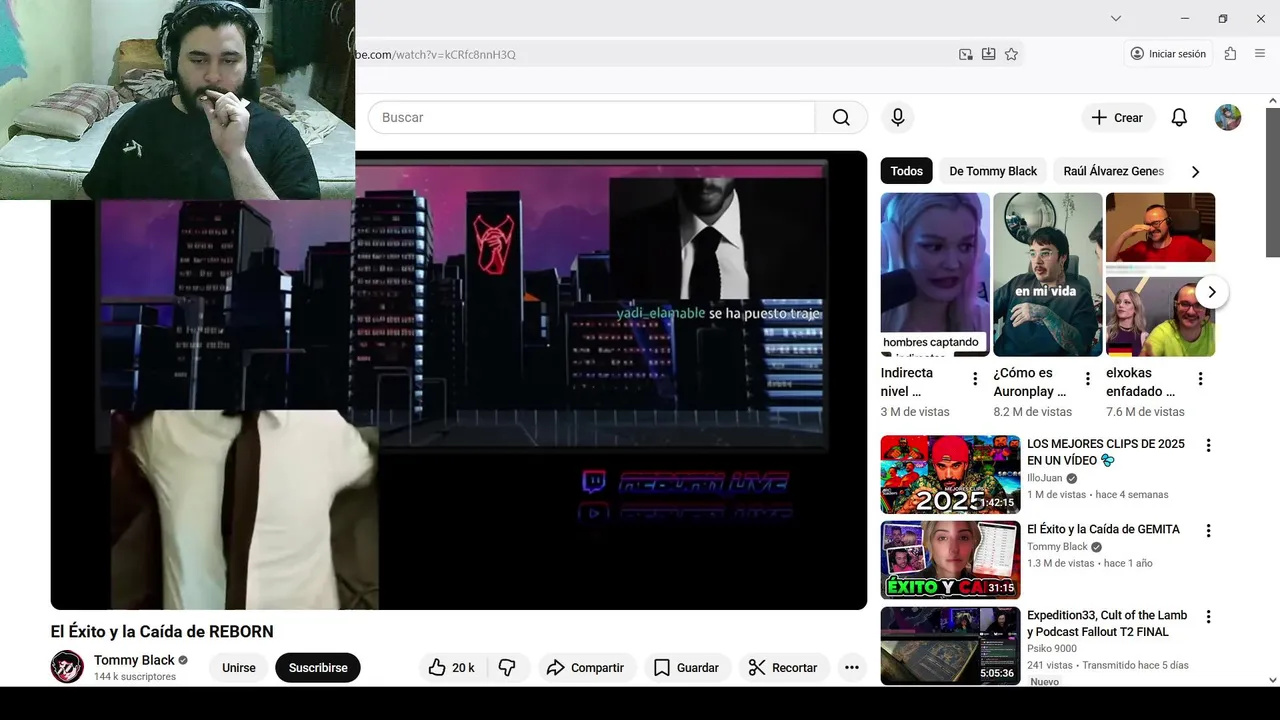
Task: Click the Suscribirse button
Action: point(318,668)
